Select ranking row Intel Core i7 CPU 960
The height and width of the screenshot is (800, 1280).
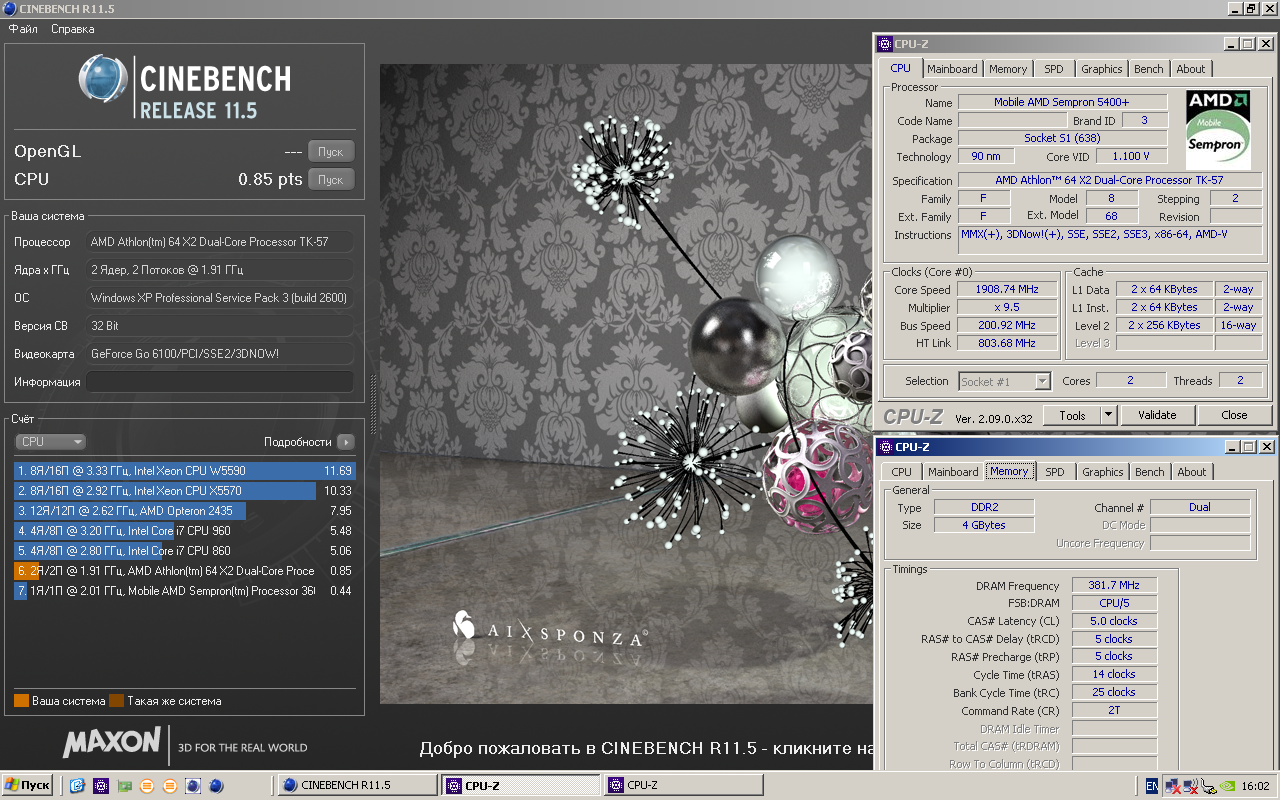185,531
